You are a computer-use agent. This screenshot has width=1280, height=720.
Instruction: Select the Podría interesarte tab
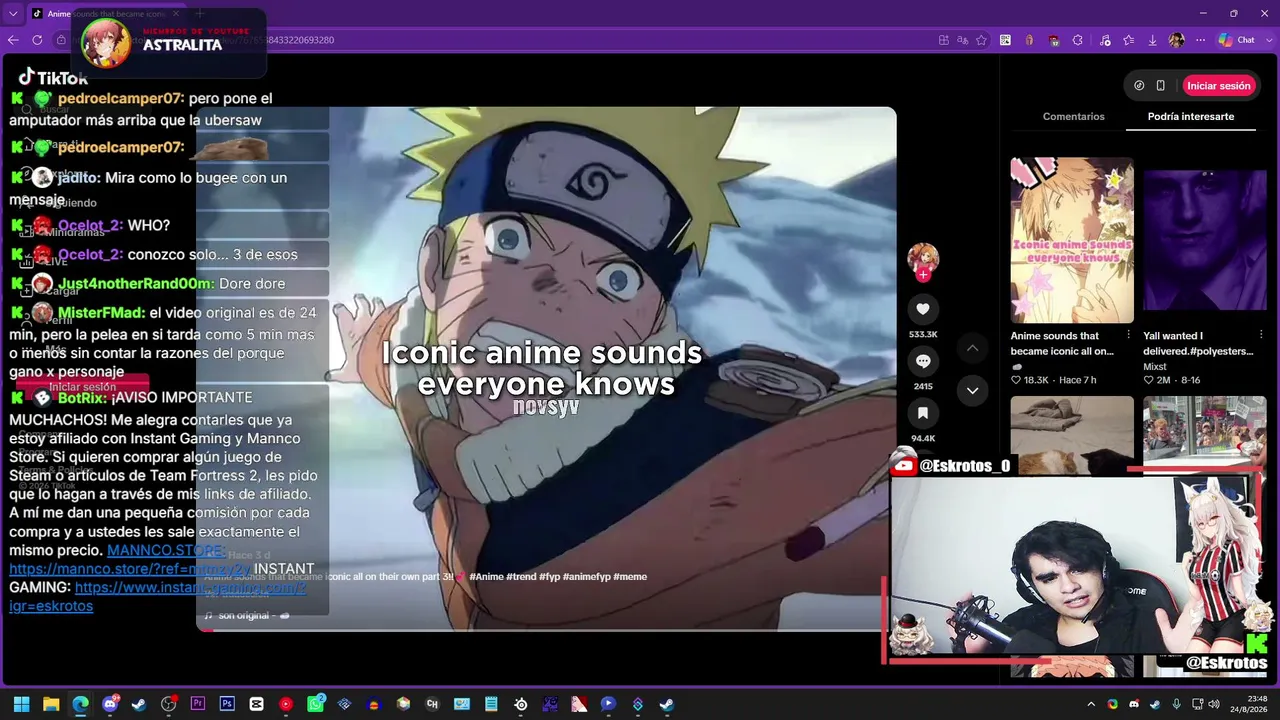1191,117
